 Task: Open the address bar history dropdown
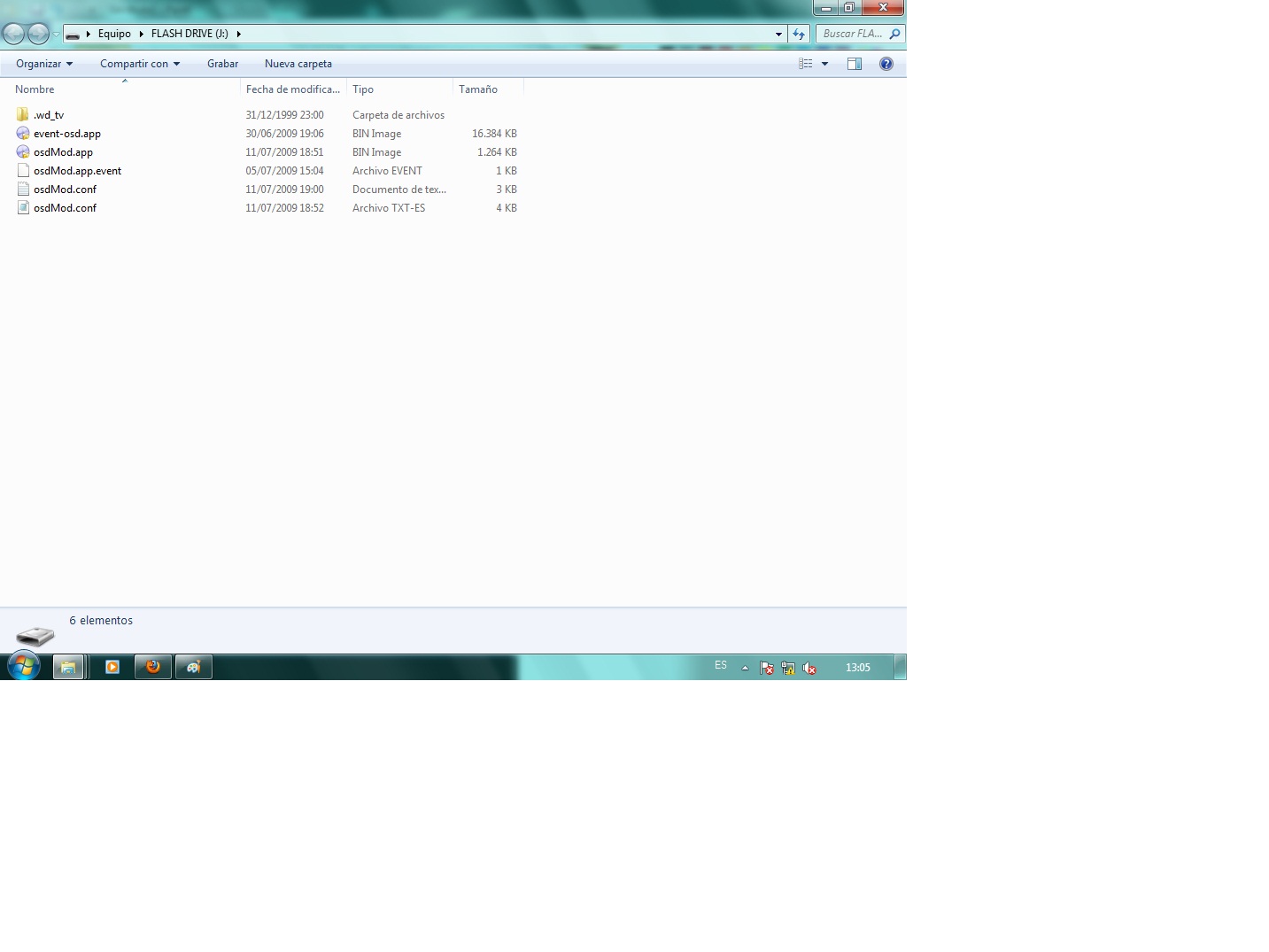[778, 35]
